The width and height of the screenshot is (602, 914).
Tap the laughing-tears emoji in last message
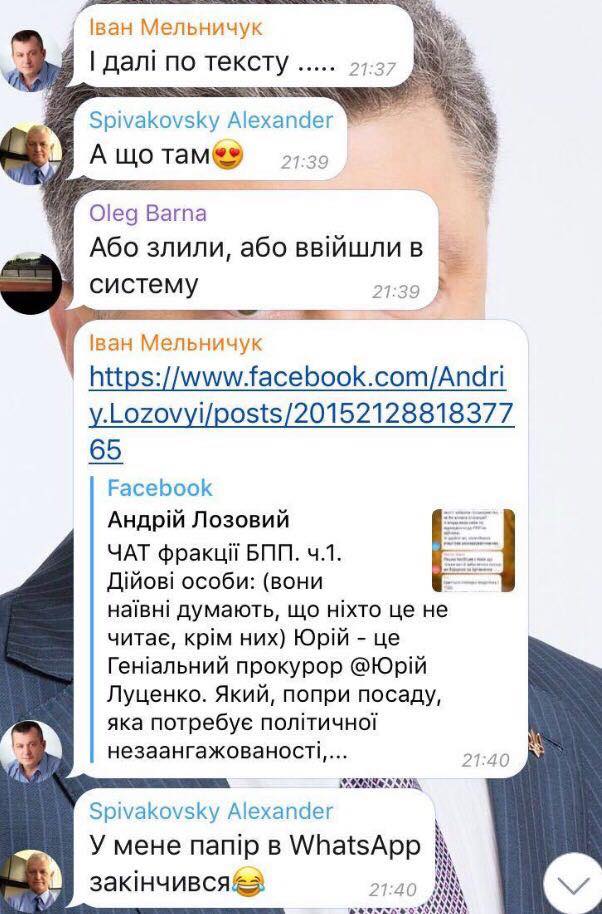[248, 882]
